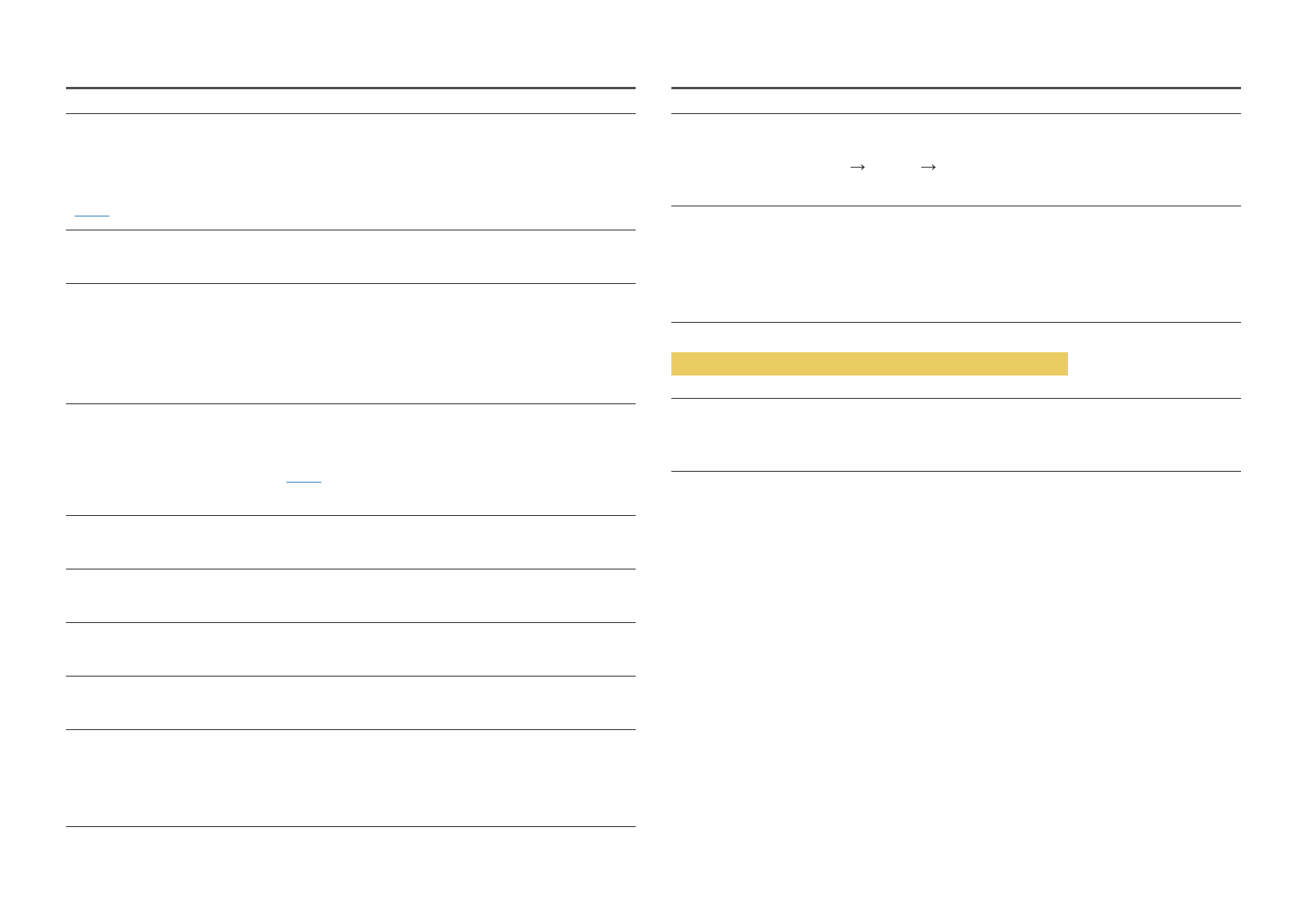Click the left row directly above the dark-underline row
This screenshot has width=1307, height=924.
(x=350, y=344)
